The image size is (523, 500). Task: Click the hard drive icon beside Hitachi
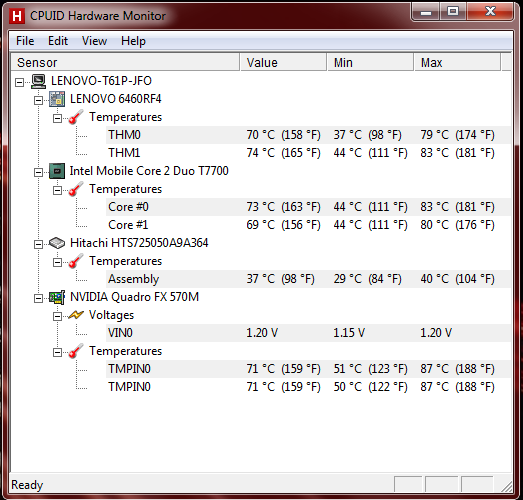(x=57, y=243)
